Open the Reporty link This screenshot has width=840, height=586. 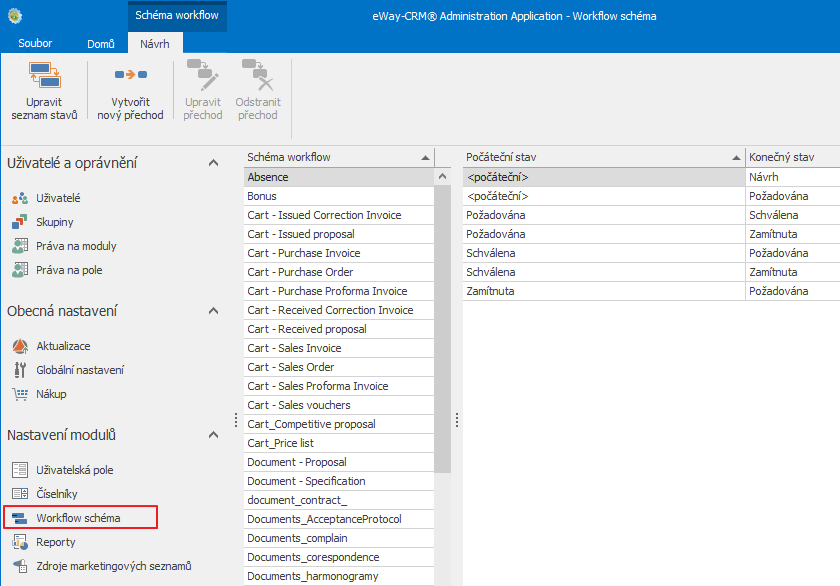[56, 542]
